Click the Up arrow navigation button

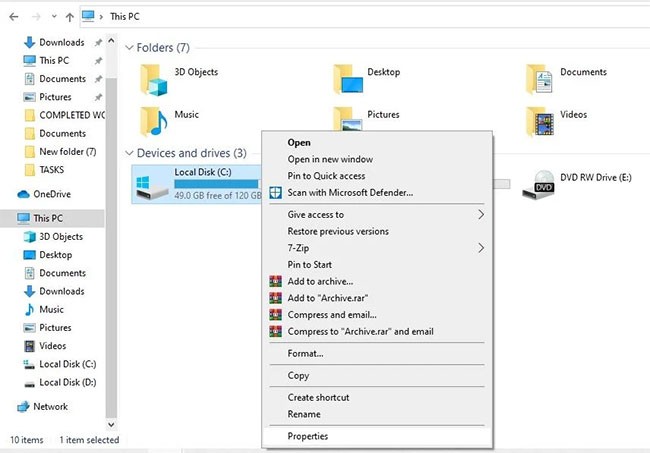[68, 17]
